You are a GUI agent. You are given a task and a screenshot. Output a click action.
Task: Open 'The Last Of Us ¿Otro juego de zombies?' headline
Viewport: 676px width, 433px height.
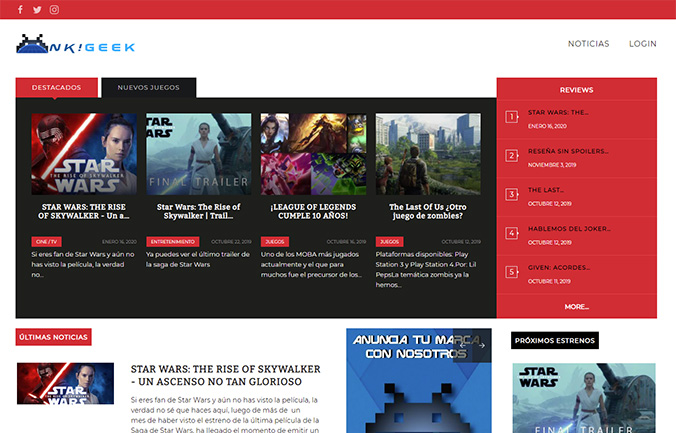428,211
